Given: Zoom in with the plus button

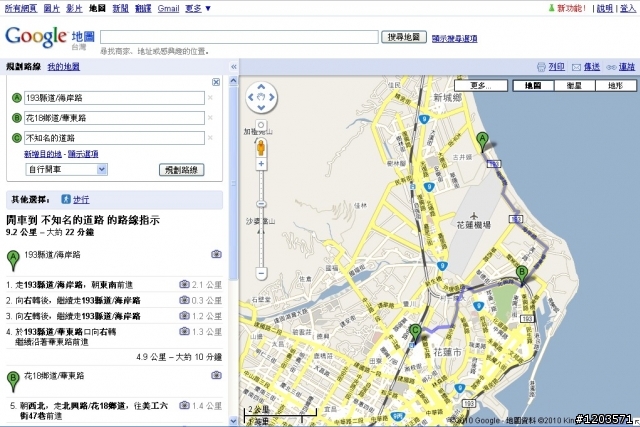Looking at the screenshot, I should [261, 164].
